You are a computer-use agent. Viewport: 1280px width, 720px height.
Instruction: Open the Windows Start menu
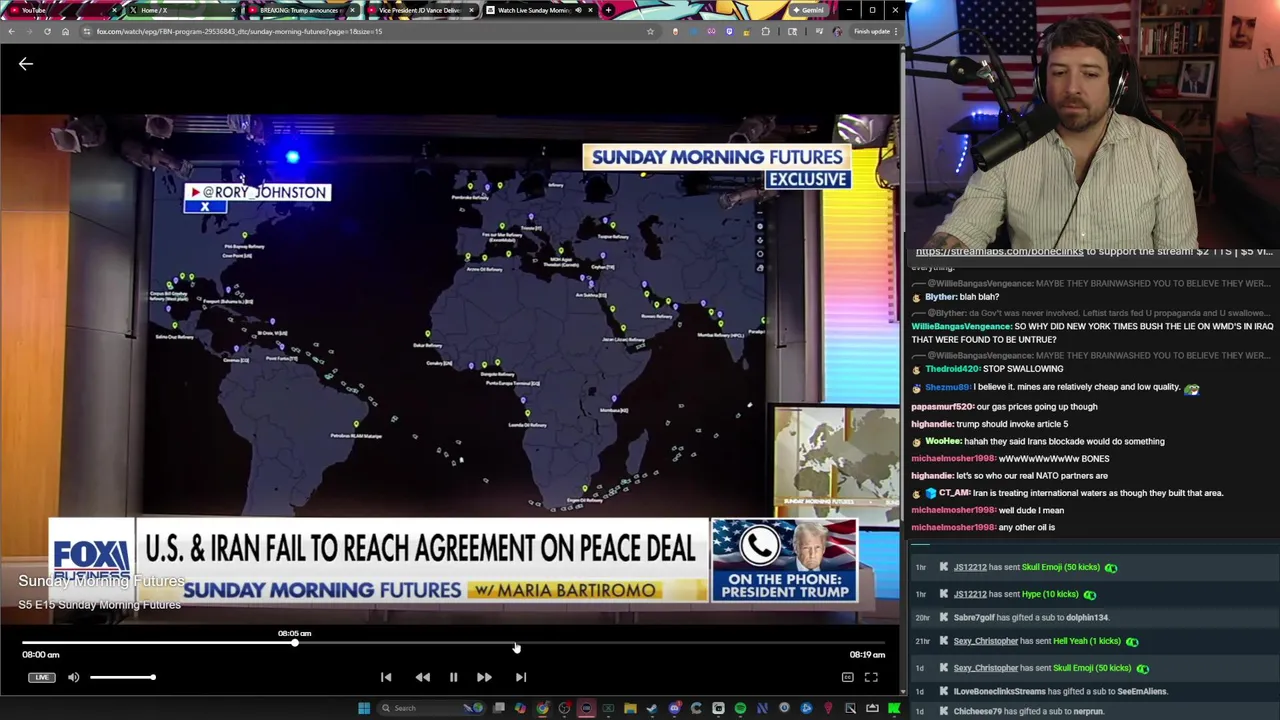pos(365,708)
